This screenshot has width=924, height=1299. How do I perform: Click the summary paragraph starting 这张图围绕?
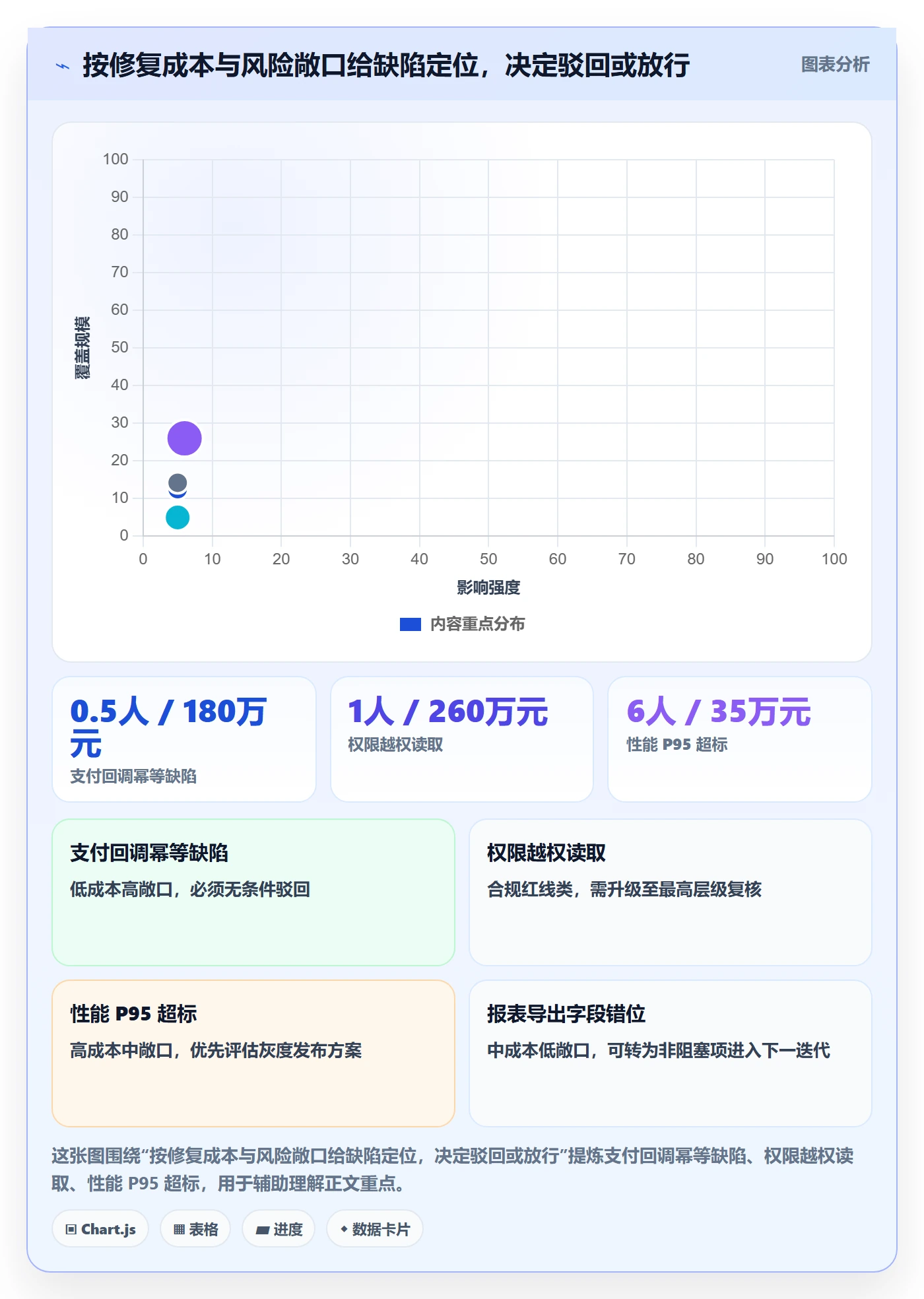[453, 1170]
